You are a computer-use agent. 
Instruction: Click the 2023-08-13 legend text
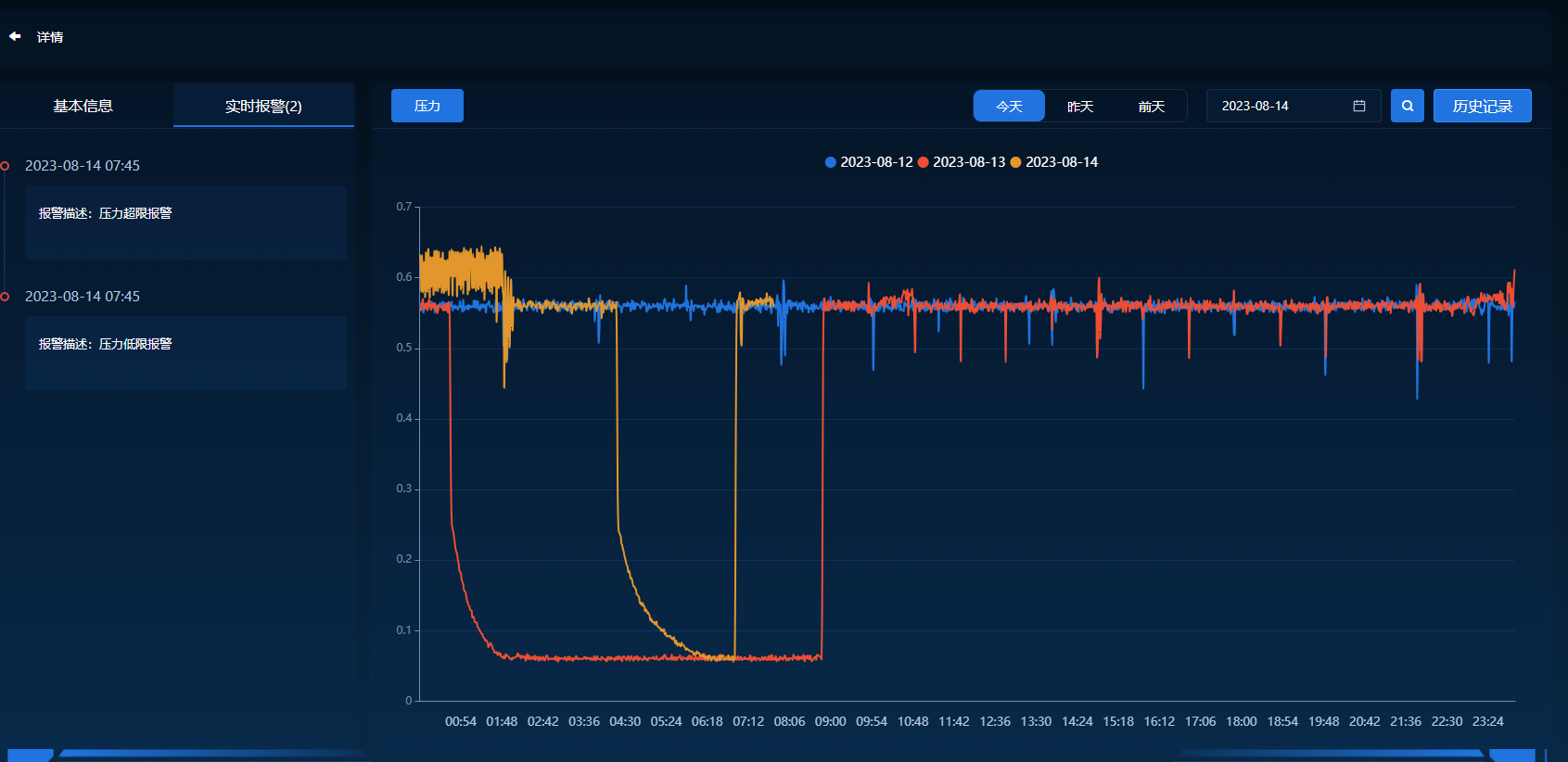(x=969, y=162)
